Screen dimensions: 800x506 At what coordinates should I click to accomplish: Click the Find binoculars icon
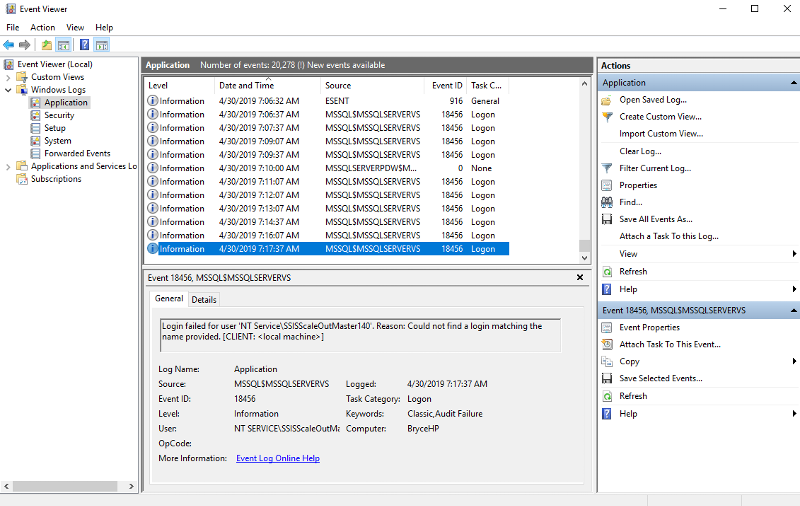[607, 202]
